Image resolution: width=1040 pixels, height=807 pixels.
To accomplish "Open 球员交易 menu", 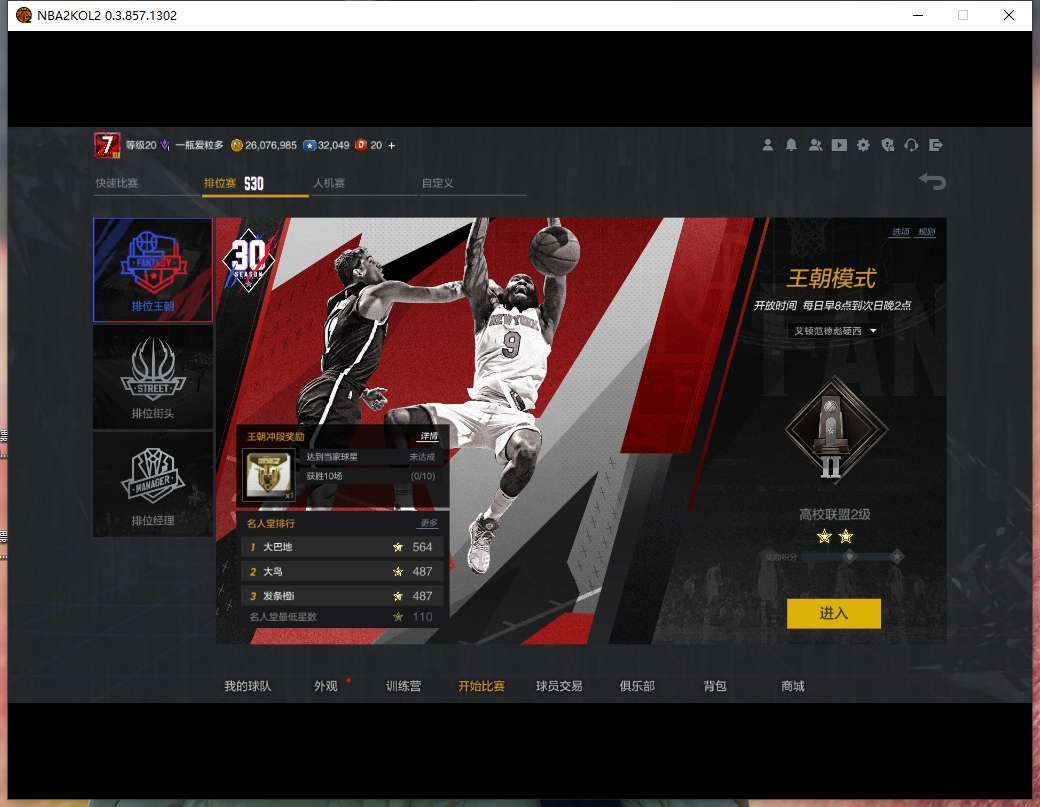I will 559,686.
